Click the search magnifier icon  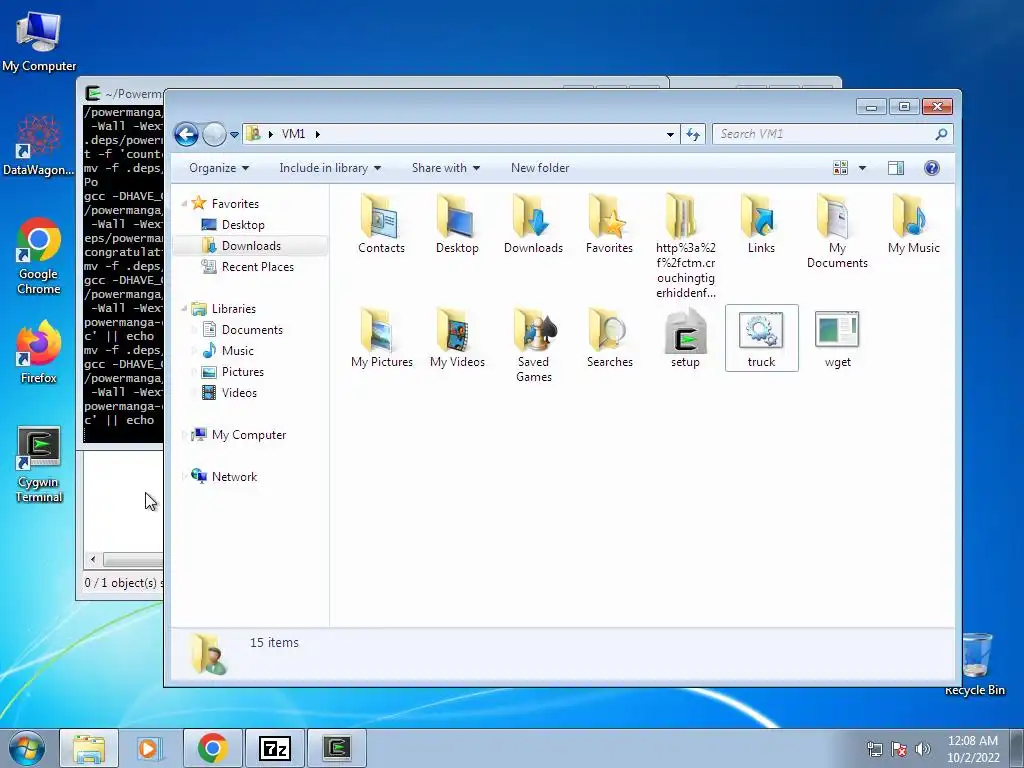941,134
